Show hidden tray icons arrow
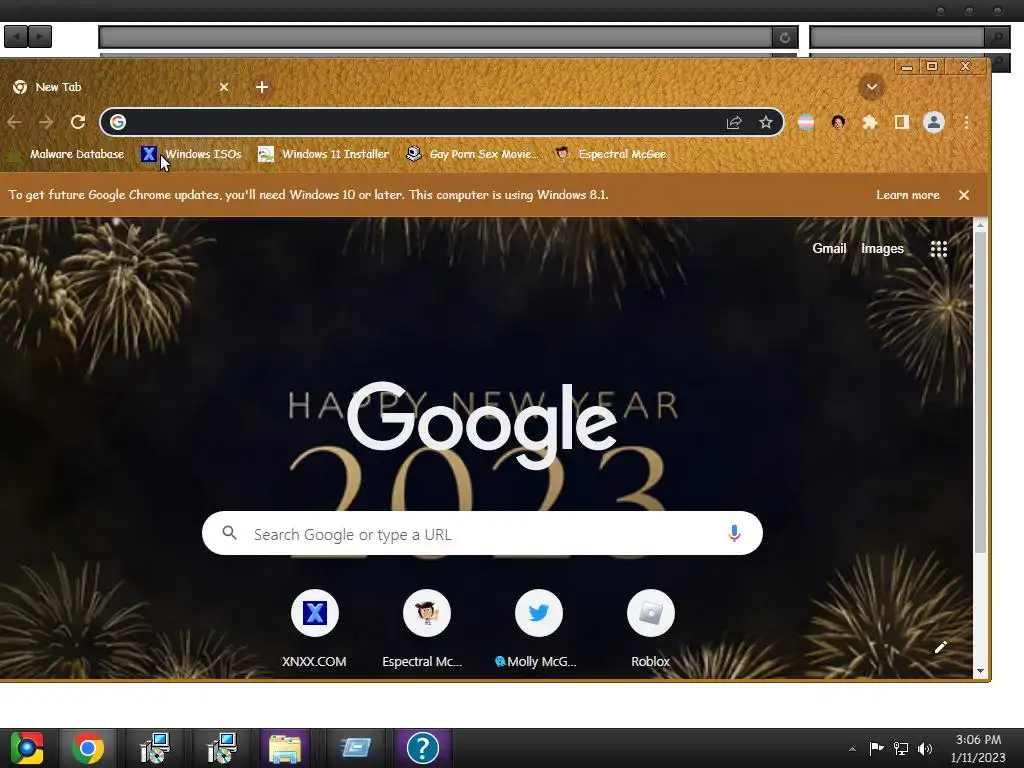The image size is (1024, 768). point(852,749)
